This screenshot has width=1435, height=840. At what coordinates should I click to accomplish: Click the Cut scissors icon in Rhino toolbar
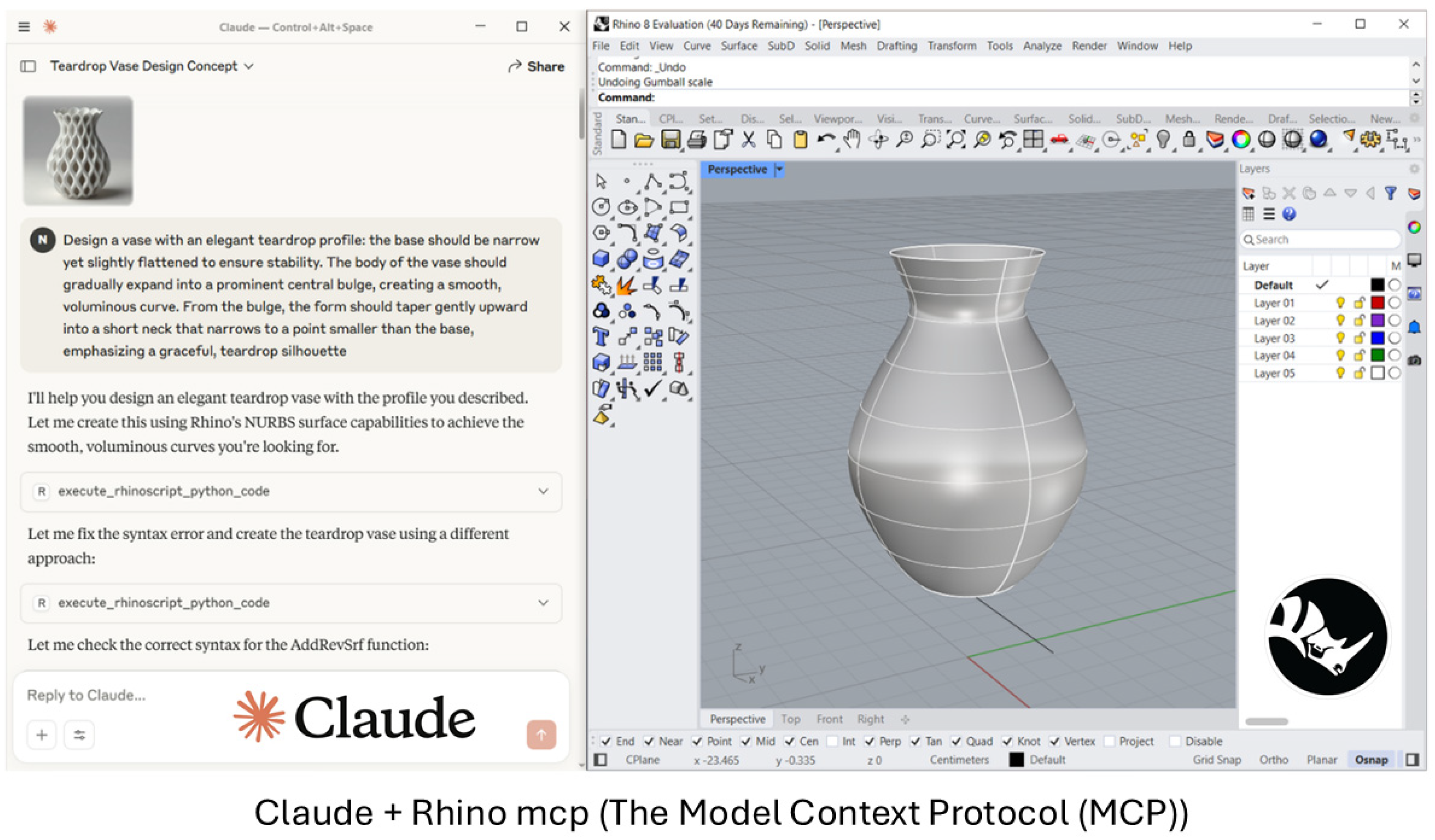[748, 140]
